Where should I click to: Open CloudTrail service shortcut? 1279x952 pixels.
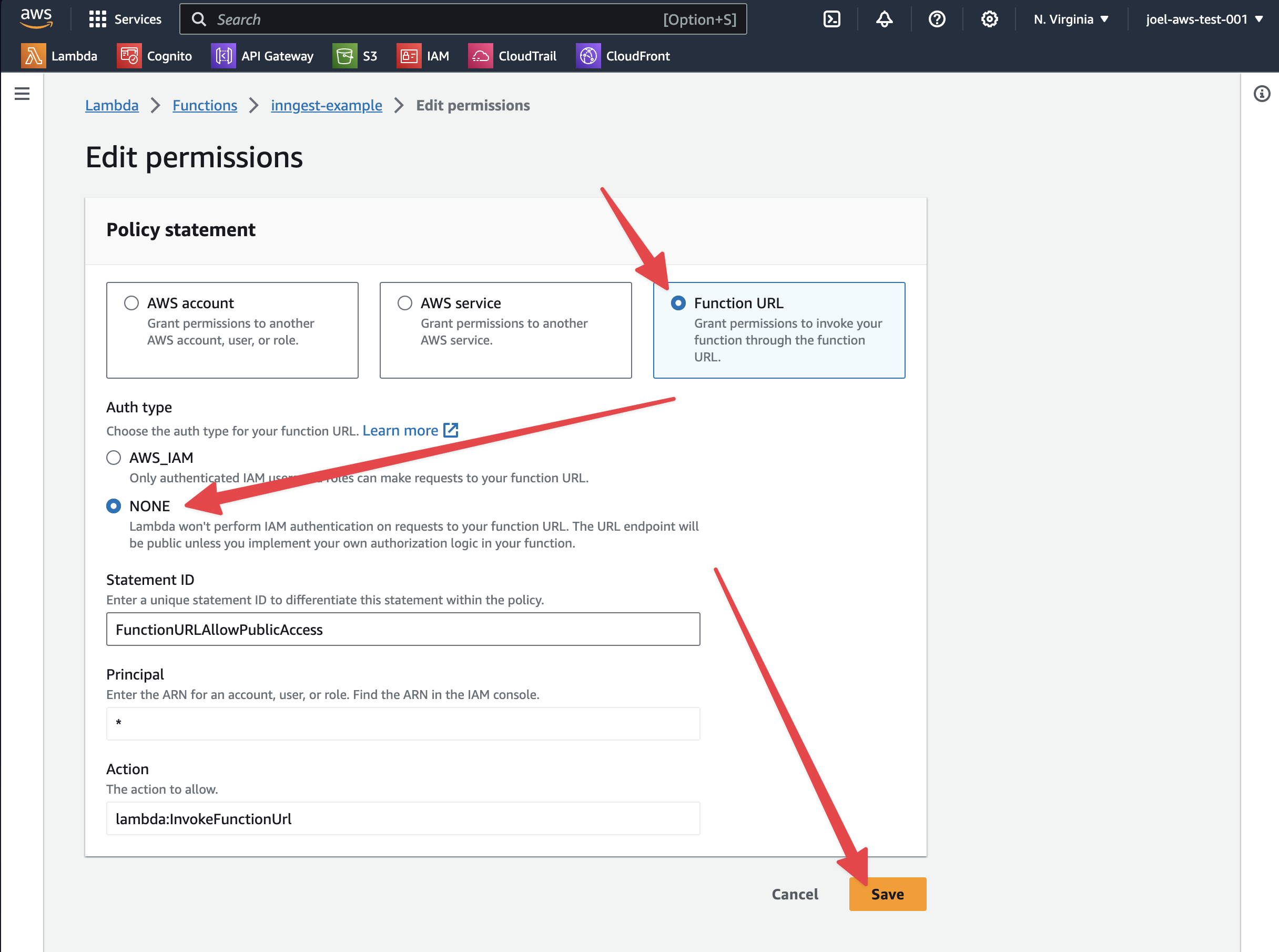(513, 56)
